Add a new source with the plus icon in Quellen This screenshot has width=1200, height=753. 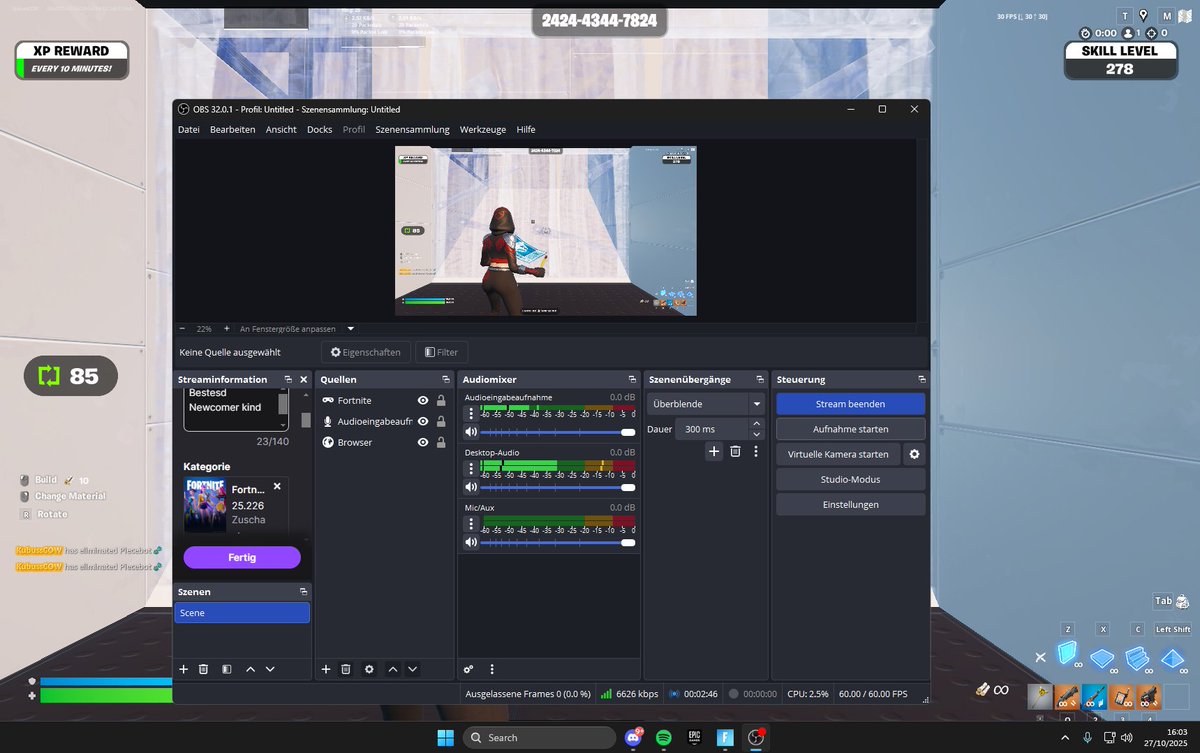(326, 668)
